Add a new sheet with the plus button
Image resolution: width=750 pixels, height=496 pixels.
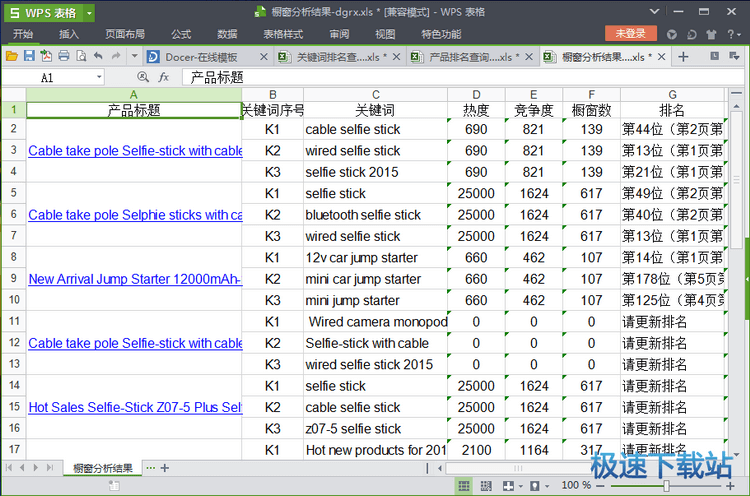pyautogui.click(x=165, y=468)
